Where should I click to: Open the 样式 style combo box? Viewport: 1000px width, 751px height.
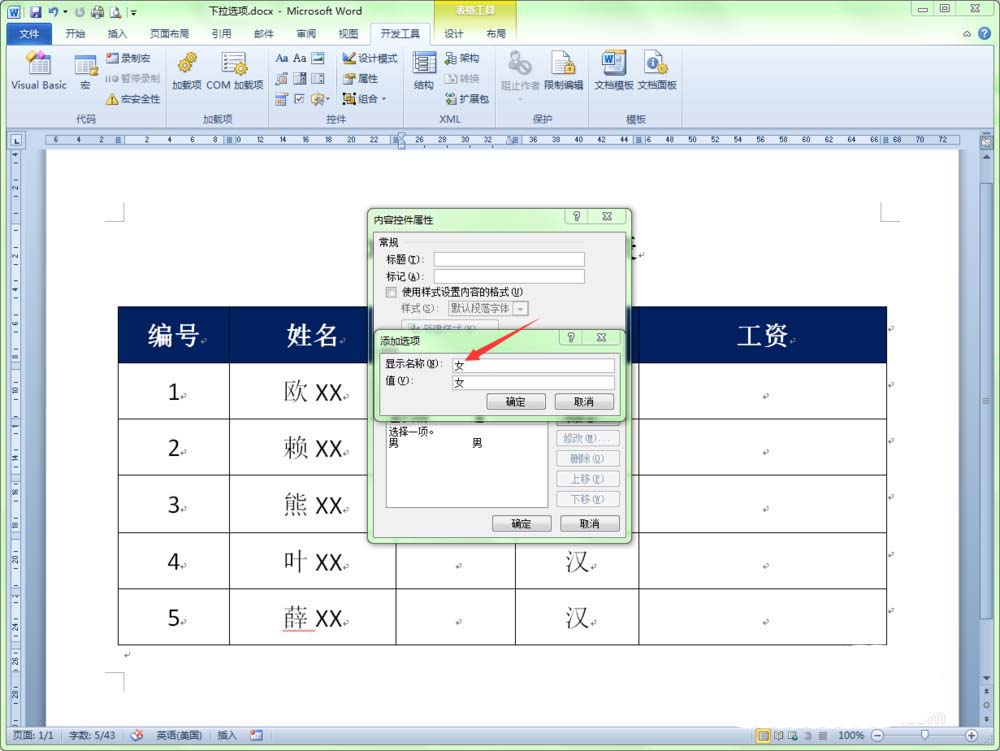tap(488, 309)
